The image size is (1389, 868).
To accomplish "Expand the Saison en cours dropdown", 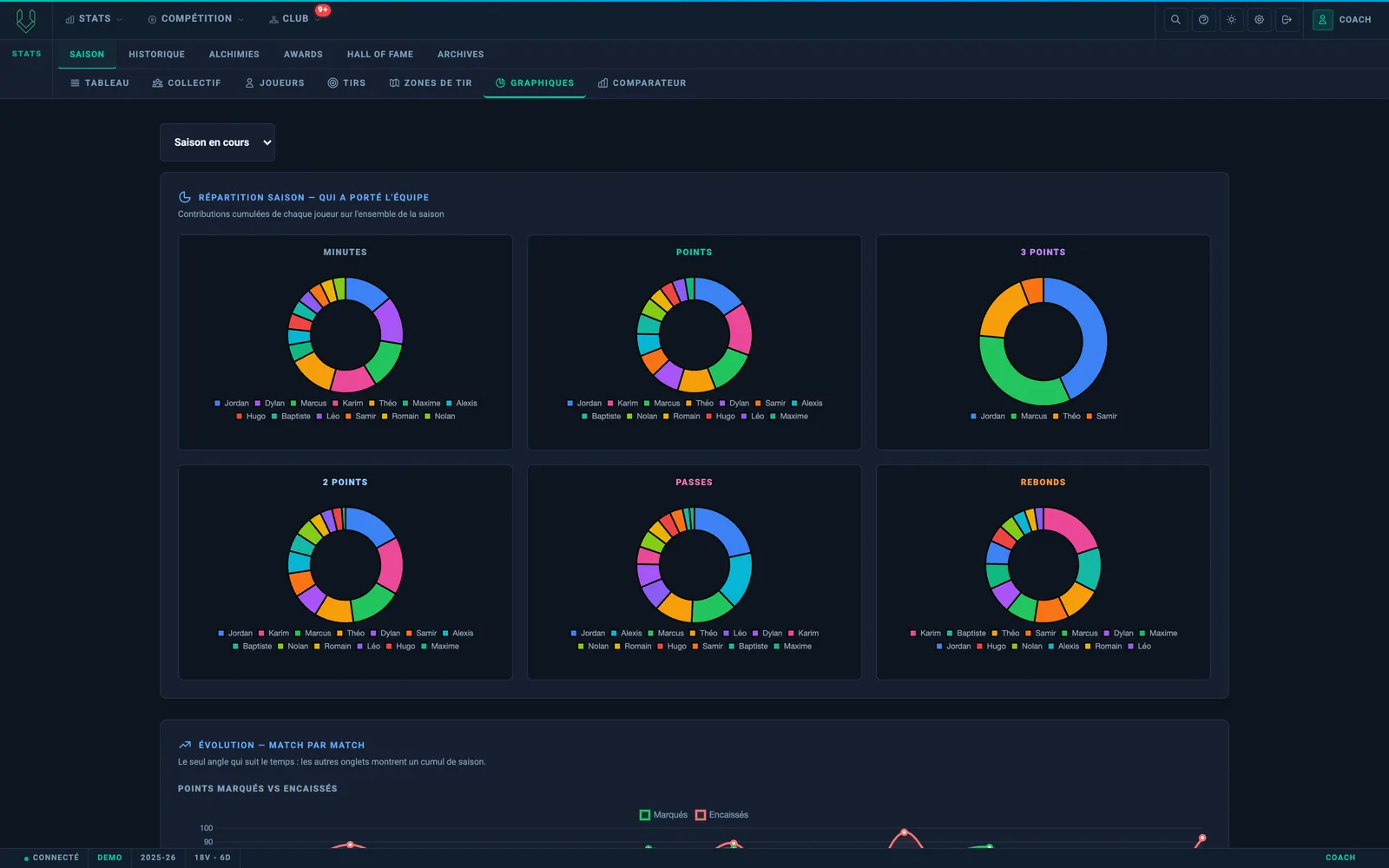I will 217,142.
